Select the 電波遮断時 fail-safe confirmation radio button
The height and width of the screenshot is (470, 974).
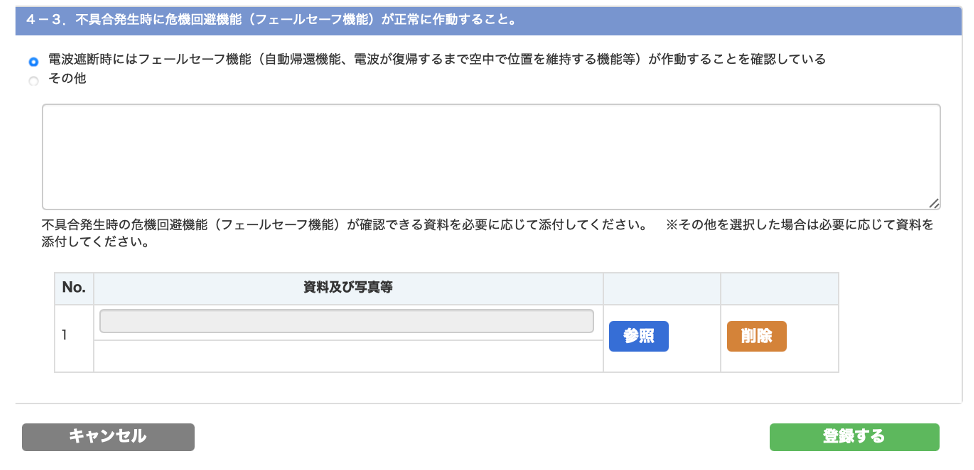click(34, 61)
